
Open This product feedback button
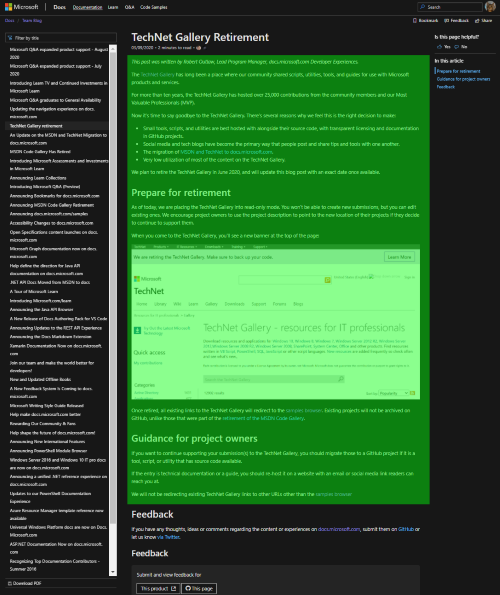158,589
